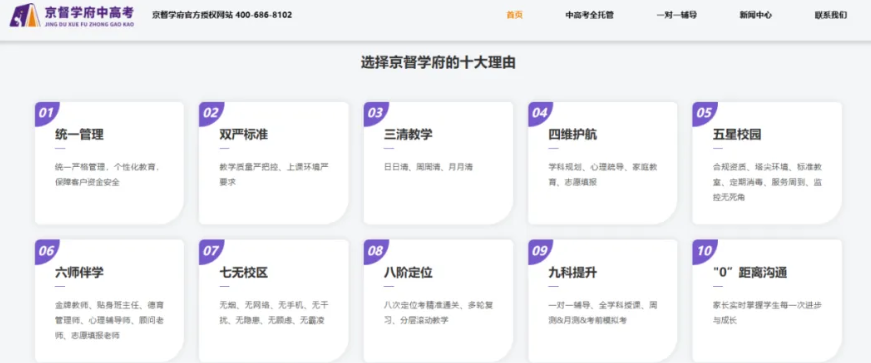
Task: Click the purple 06 number badge
Action: 47,251
